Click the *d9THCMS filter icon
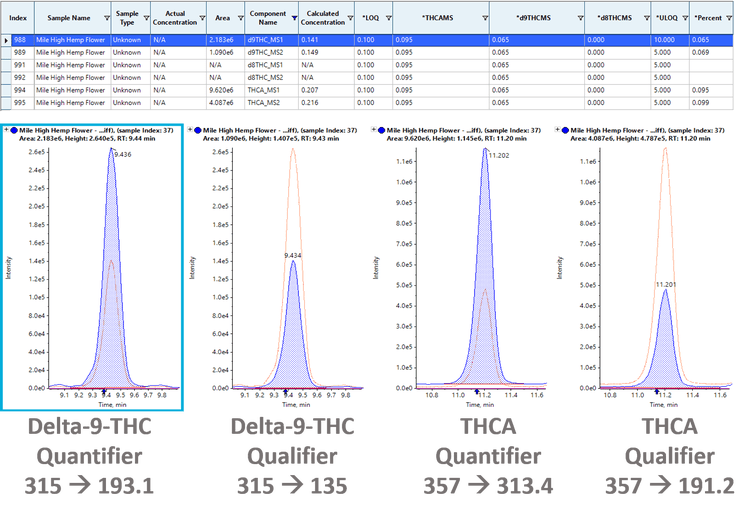 pos(581,18)
